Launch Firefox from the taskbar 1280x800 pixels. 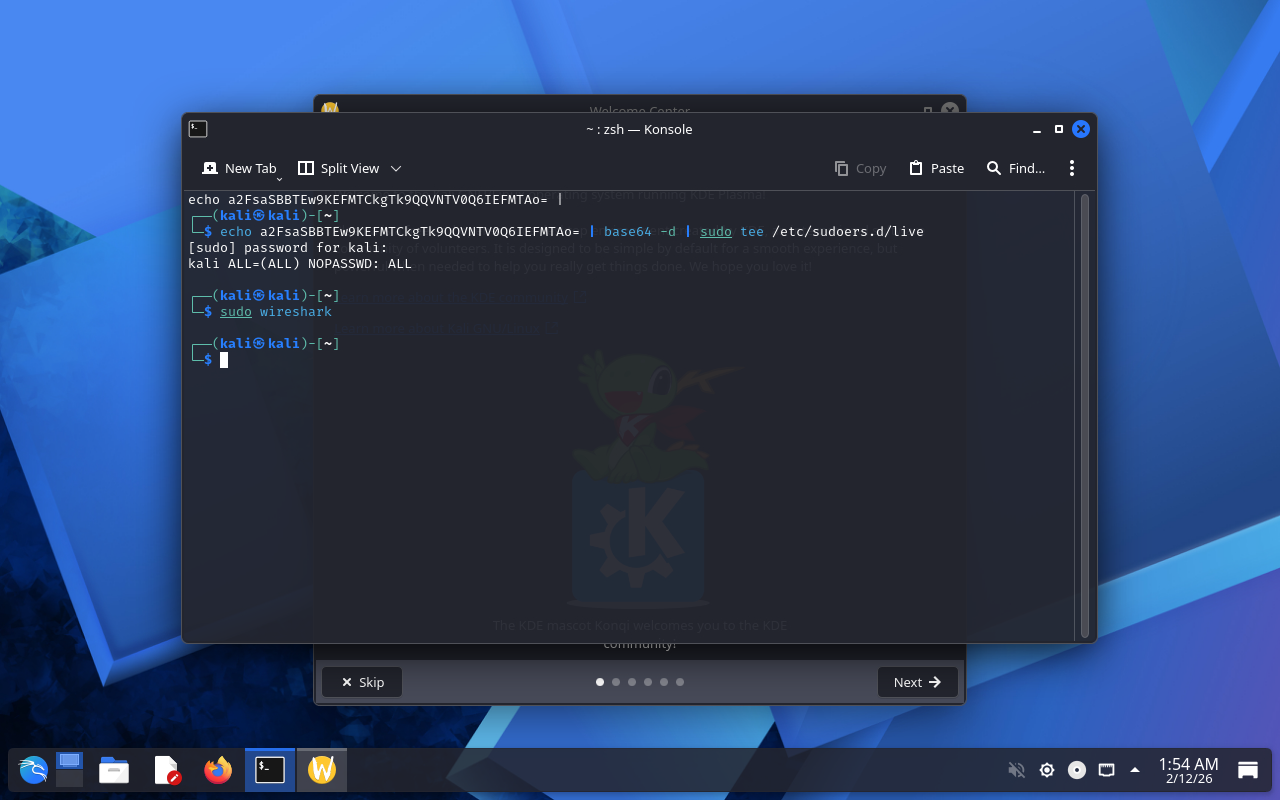click(x=217, y=770)
